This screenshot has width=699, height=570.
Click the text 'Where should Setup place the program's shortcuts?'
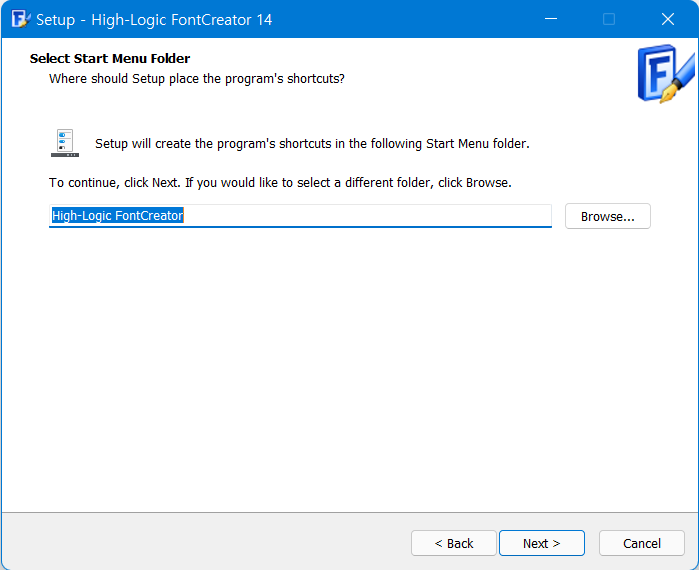pyautogui.click(x=197, y=78)
